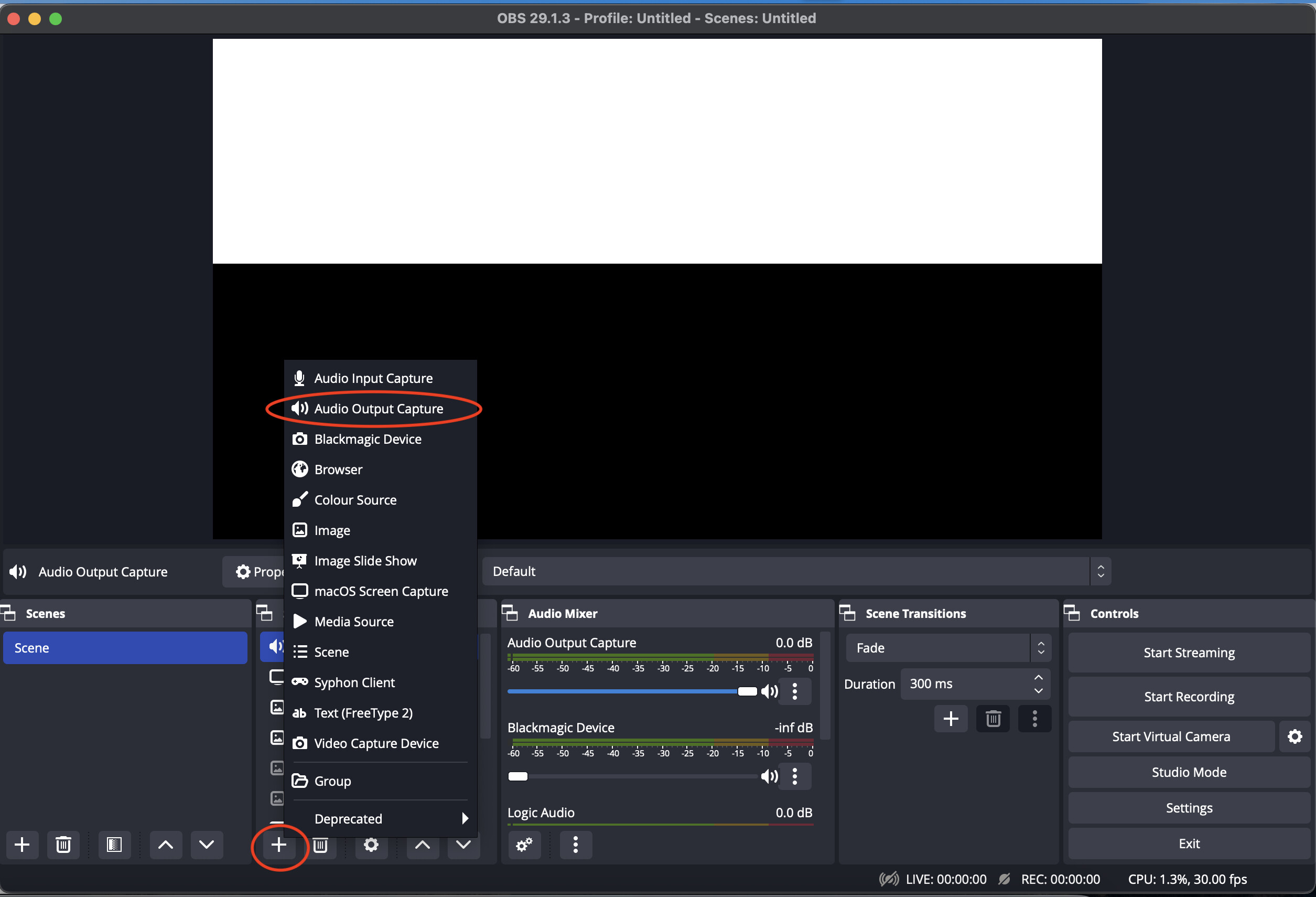Click Audio Output Capture volume slider
1316x897 pixels.
[623, 691]
